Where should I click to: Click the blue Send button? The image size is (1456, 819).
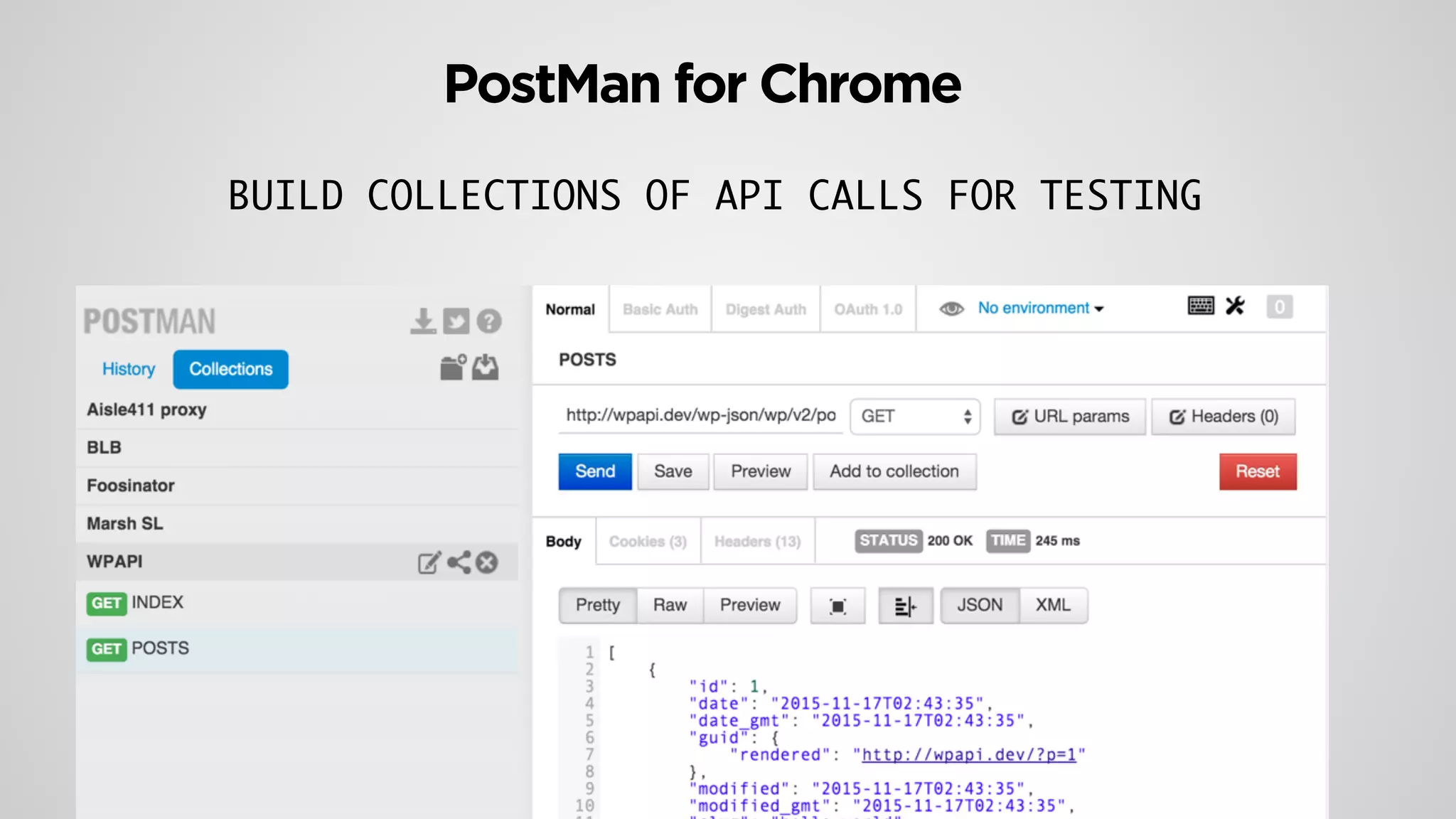click(x=595, y=471)
